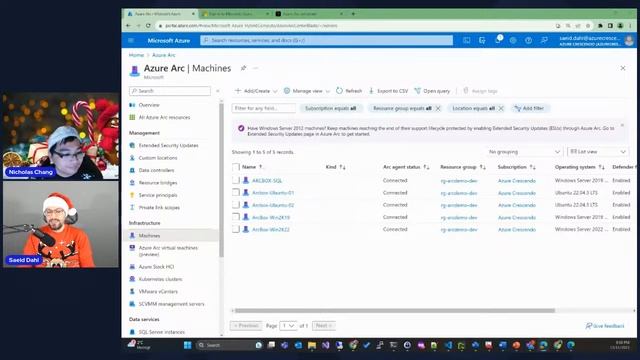Viewport: 640px width, 360px height.
Task: Click Add filter
Action: coord(530,108)
